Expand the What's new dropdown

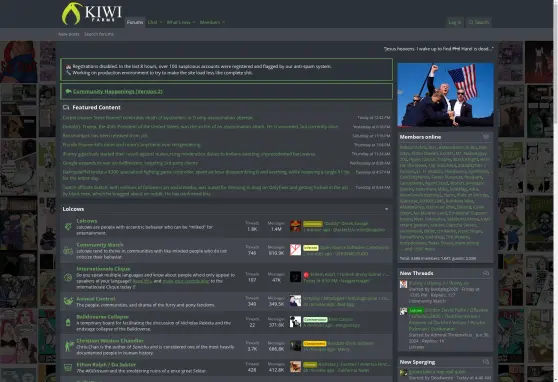click(181, 22)
